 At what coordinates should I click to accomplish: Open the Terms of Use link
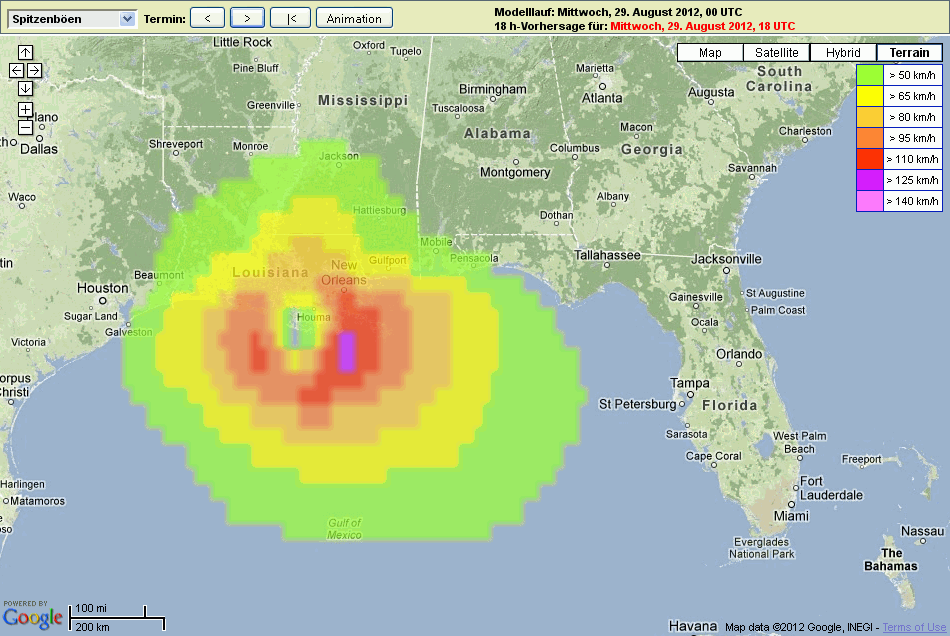coord(913,627)
